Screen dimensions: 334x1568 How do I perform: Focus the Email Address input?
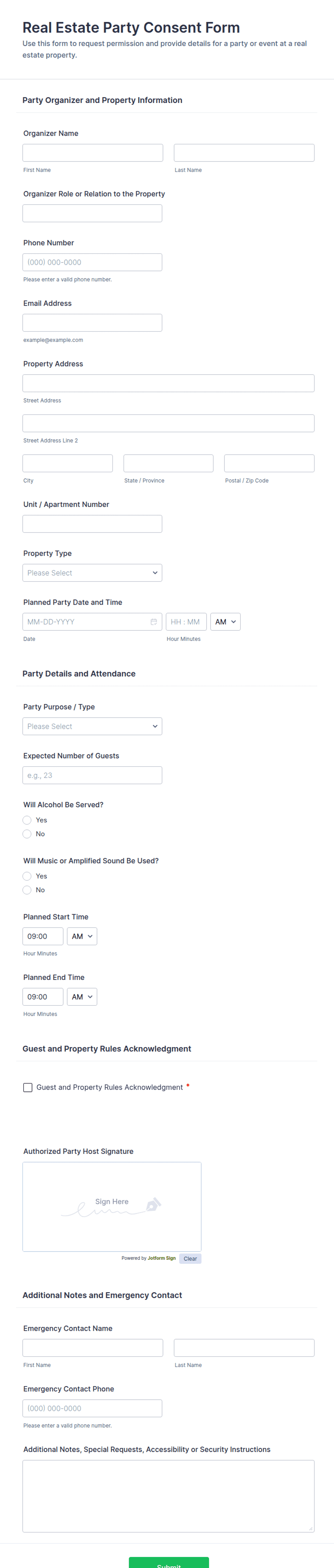point(92,323)
